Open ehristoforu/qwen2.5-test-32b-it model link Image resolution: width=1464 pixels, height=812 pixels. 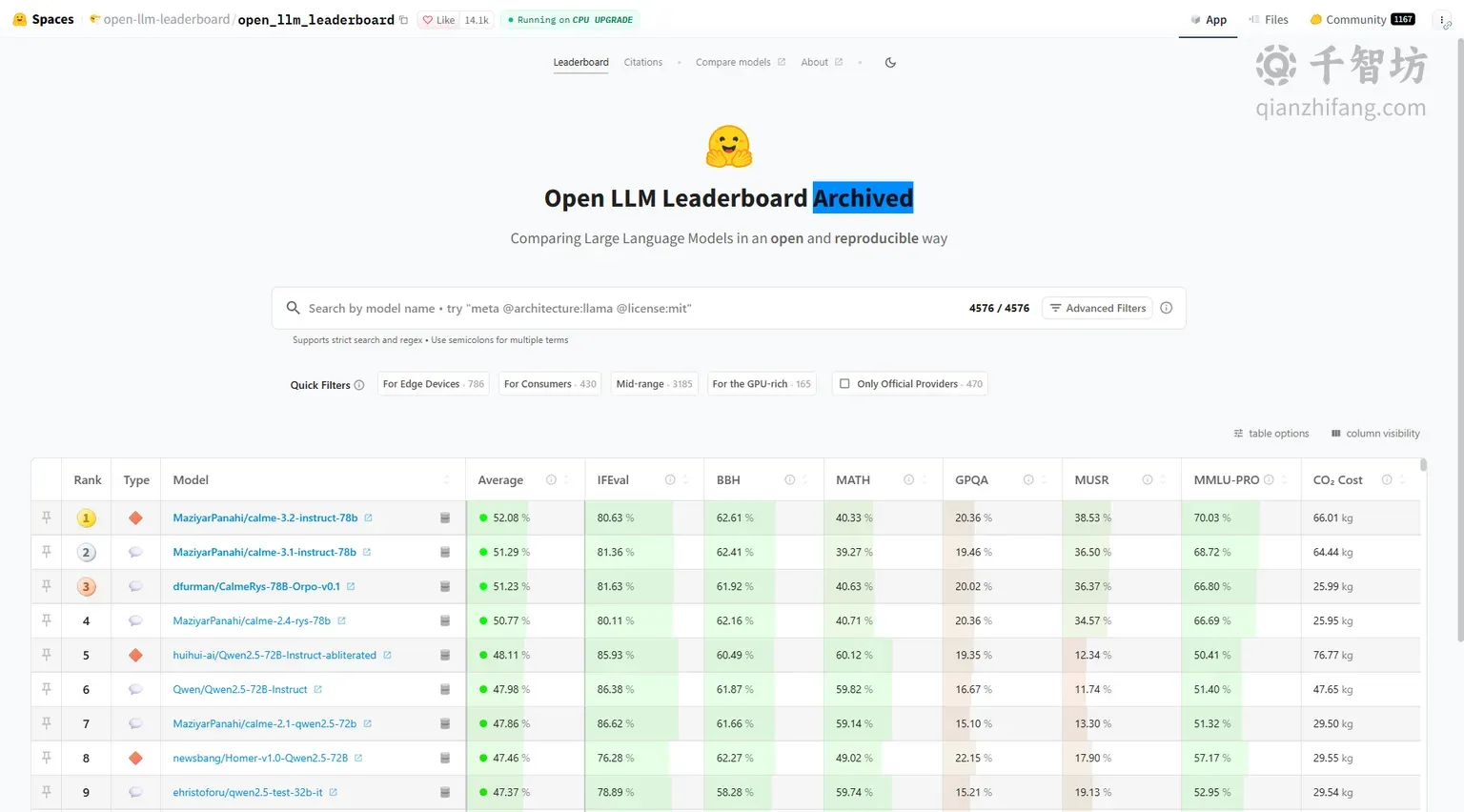coord(248,792)
